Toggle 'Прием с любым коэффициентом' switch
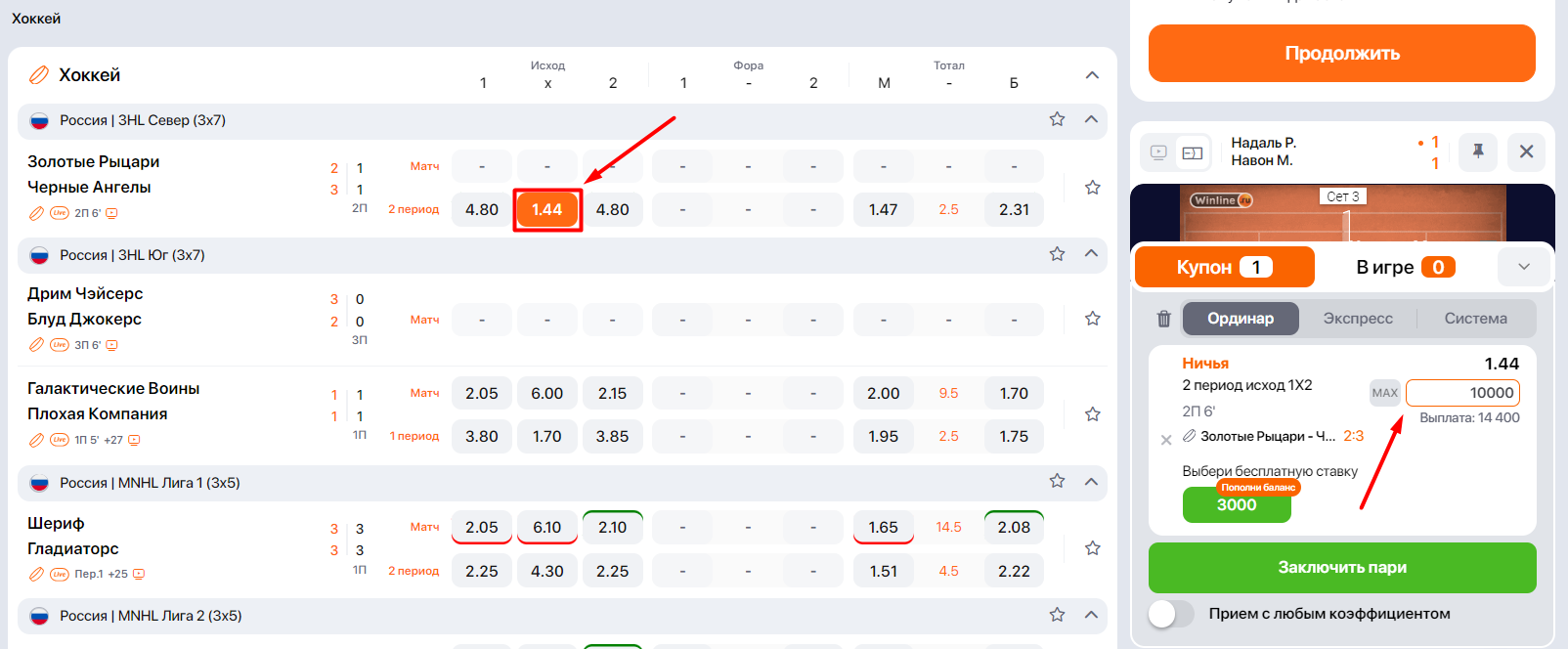The image size is (1568, 649). click(1171, 614)
